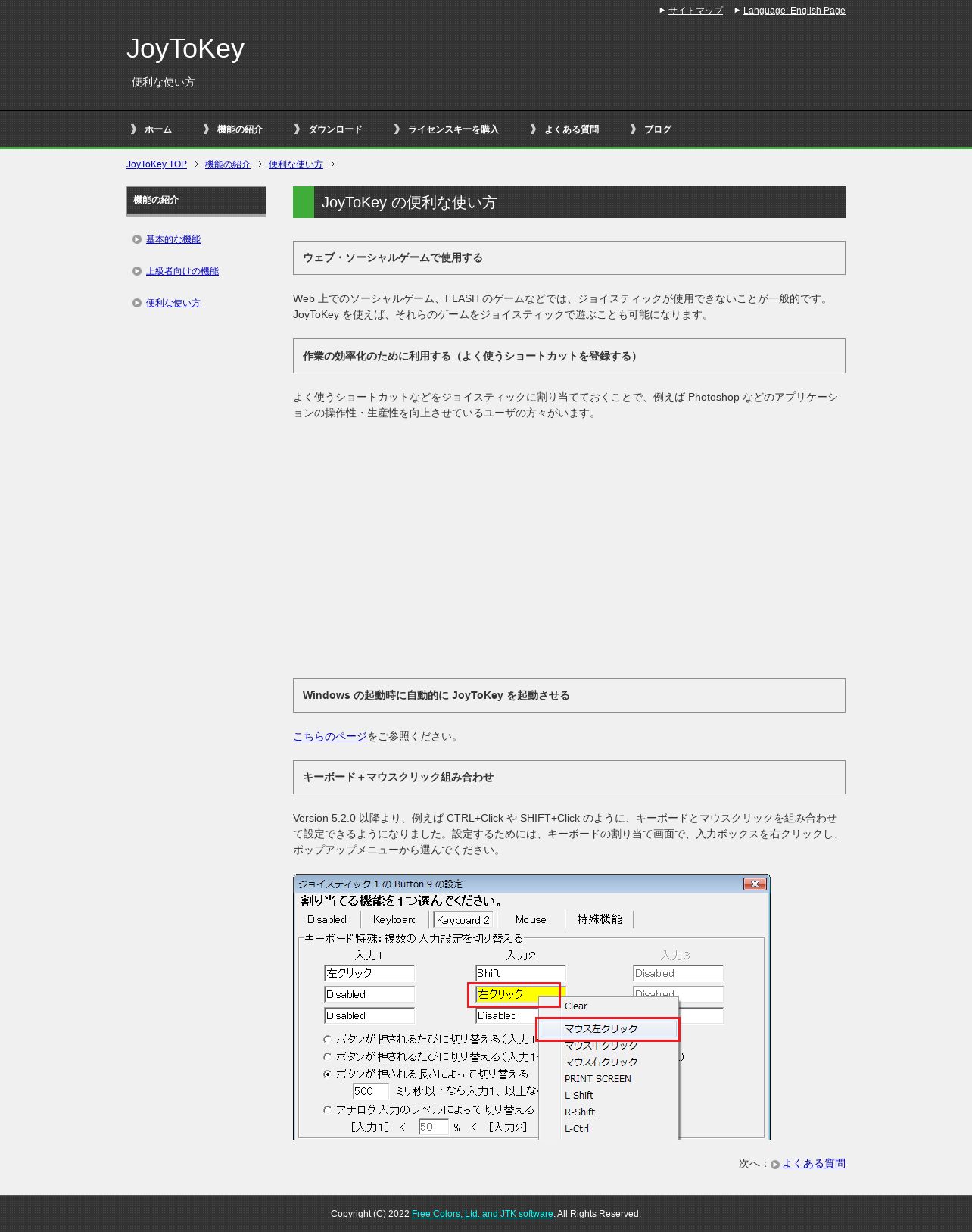Click bullet icon beside 上級者向けの機能

[137, 271]
